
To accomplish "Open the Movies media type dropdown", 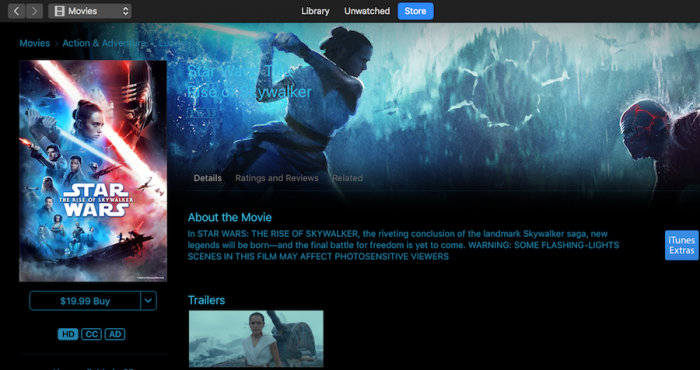I will [x=90, y=11].
